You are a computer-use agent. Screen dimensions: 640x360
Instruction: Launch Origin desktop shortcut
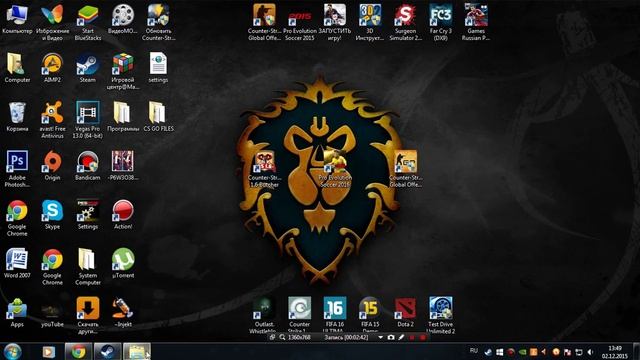click(x=52, y=166)
